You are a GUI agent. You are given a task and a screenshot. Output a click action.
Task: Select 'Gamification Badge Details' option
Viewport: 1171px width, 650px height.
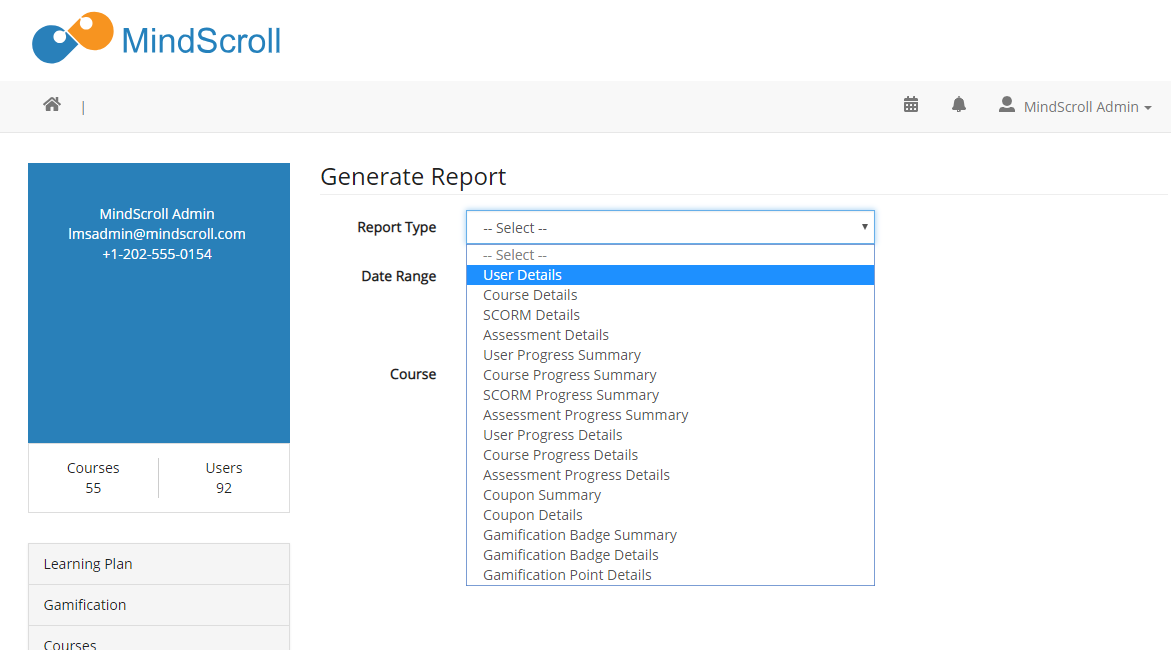(x=670, y=555)
